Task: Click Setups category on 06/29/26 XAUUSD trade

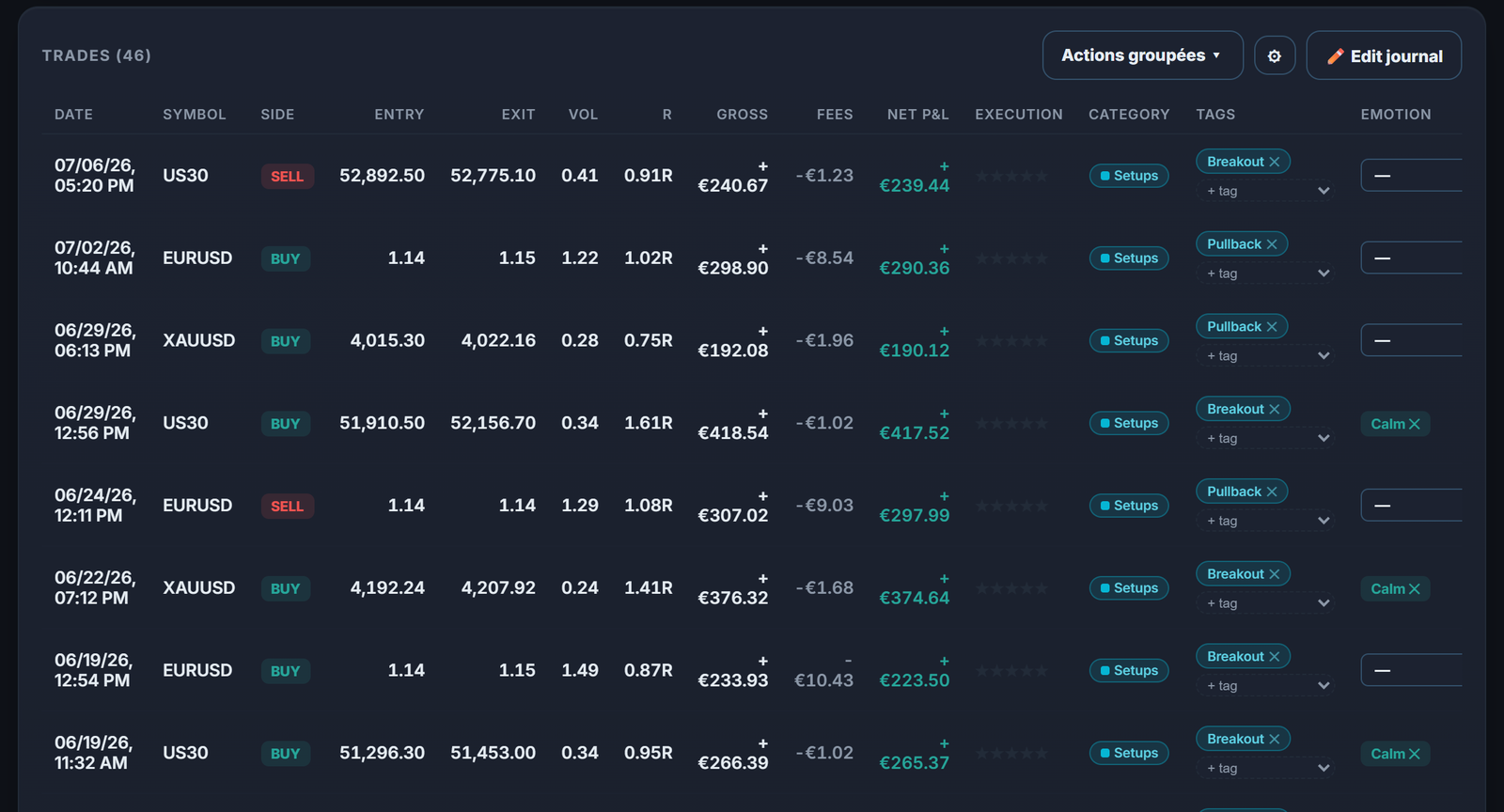Action: point(1129,341)
